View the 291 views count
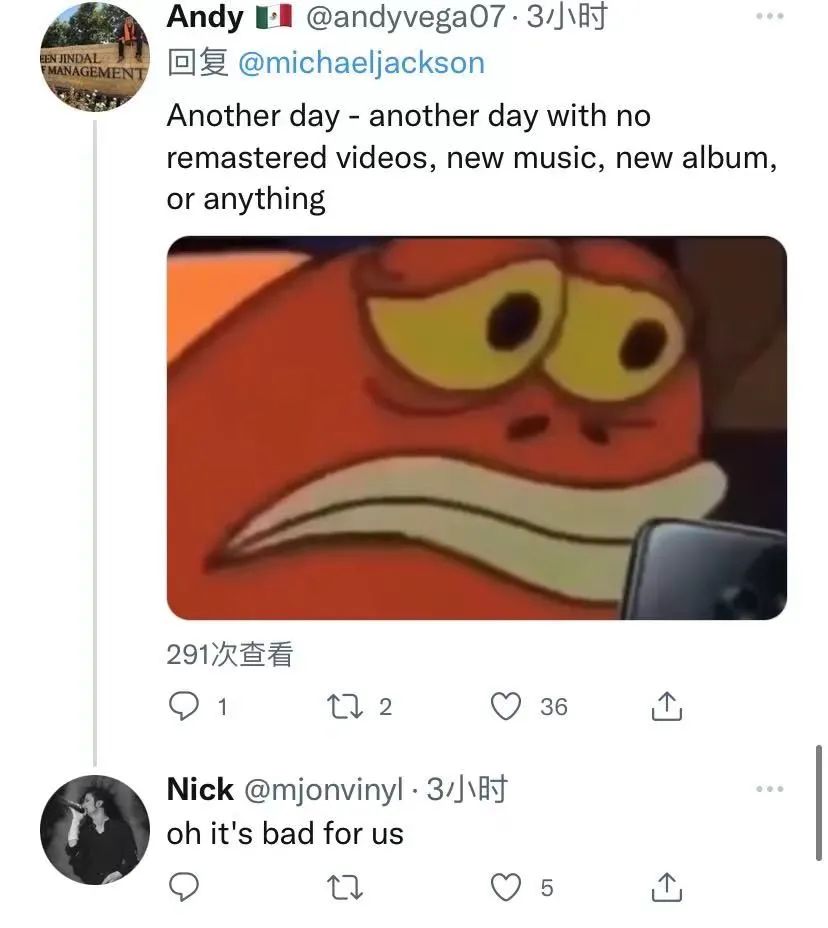The height and width of the screenshot is (928, 828). (x=230, y=655)
